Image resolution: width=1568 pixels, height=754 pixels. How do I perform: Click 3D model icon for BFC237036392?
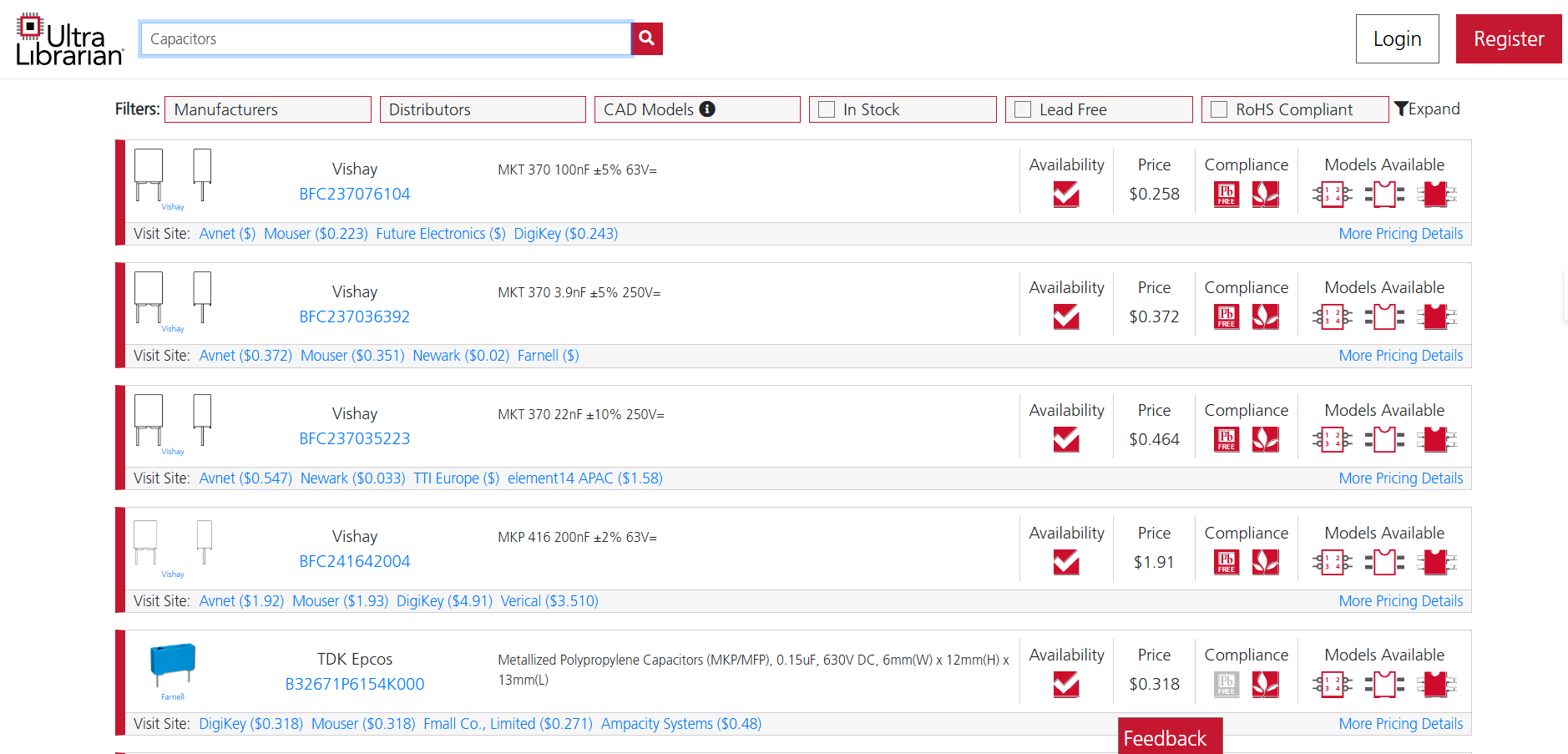coord(1437,317)
